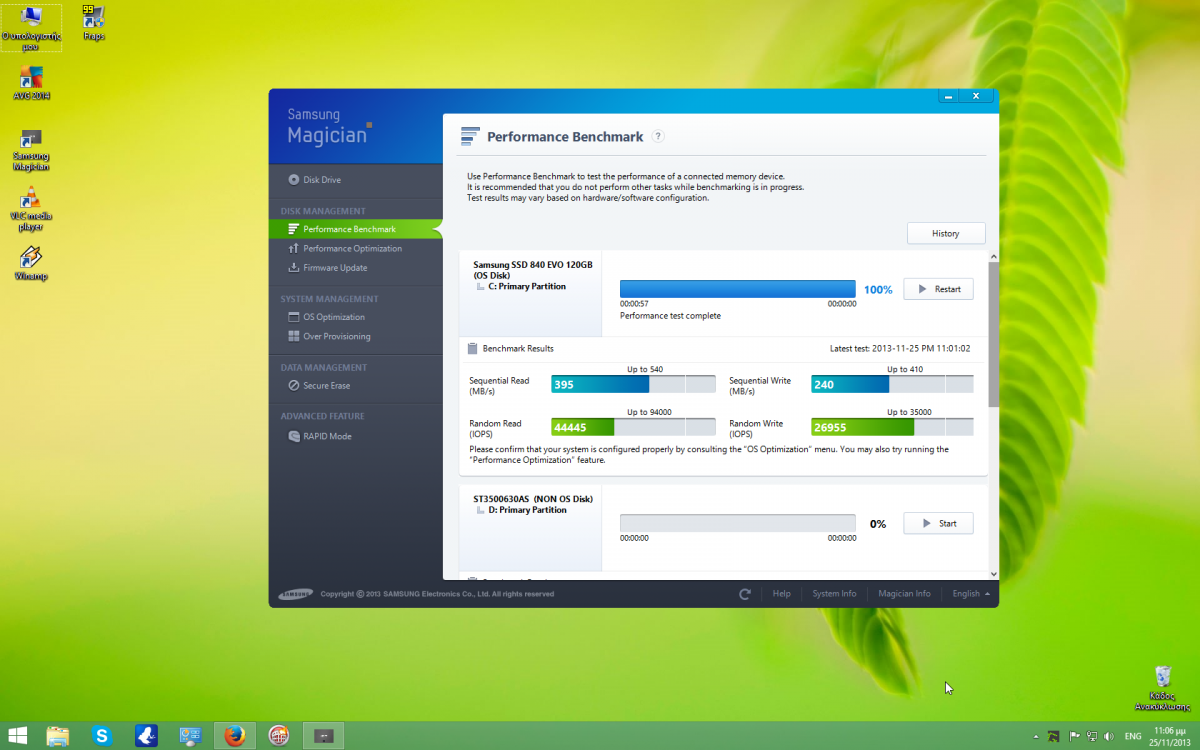Open System Info
1200x750 pixels.
834,594
